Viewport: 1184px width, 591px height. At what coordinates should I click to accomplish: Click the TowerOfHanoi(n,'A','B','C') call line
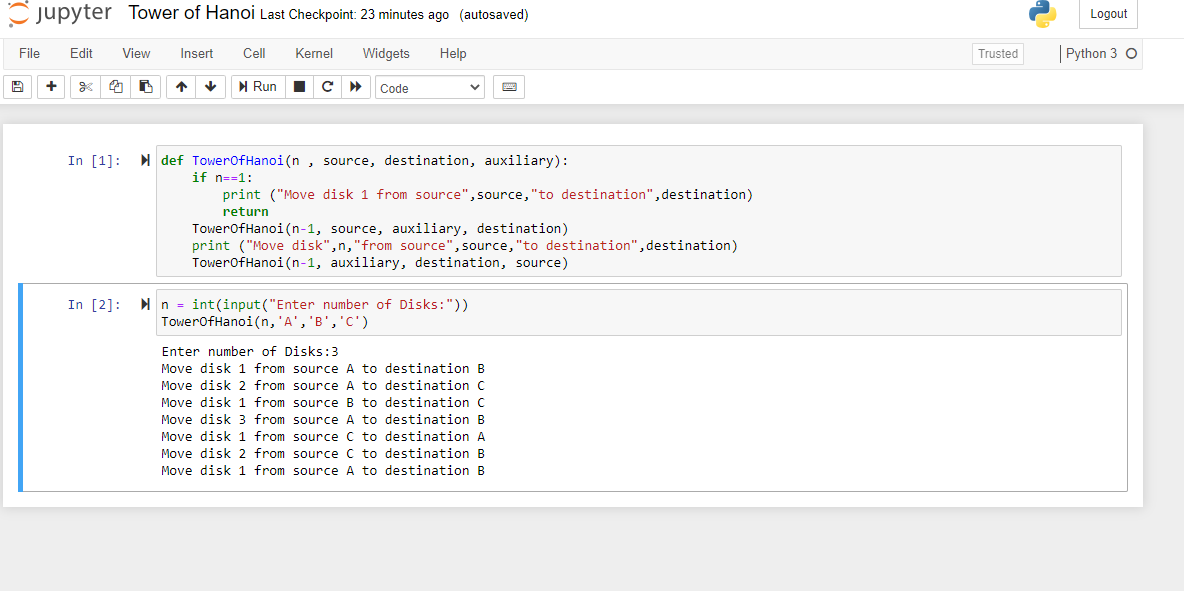point(265,322)
